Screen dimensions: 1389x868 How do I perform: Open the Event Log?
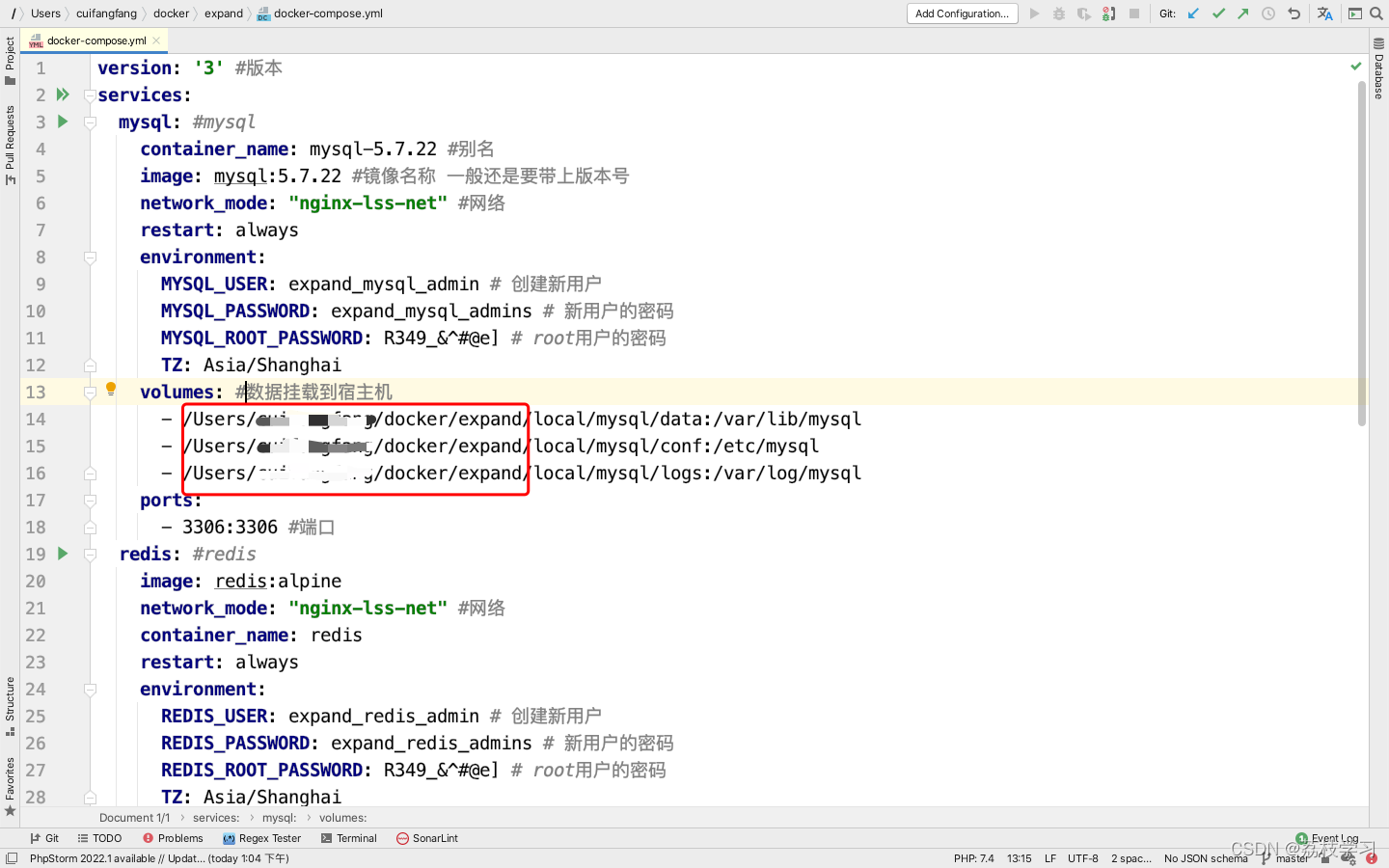(x=1327, y=838)
